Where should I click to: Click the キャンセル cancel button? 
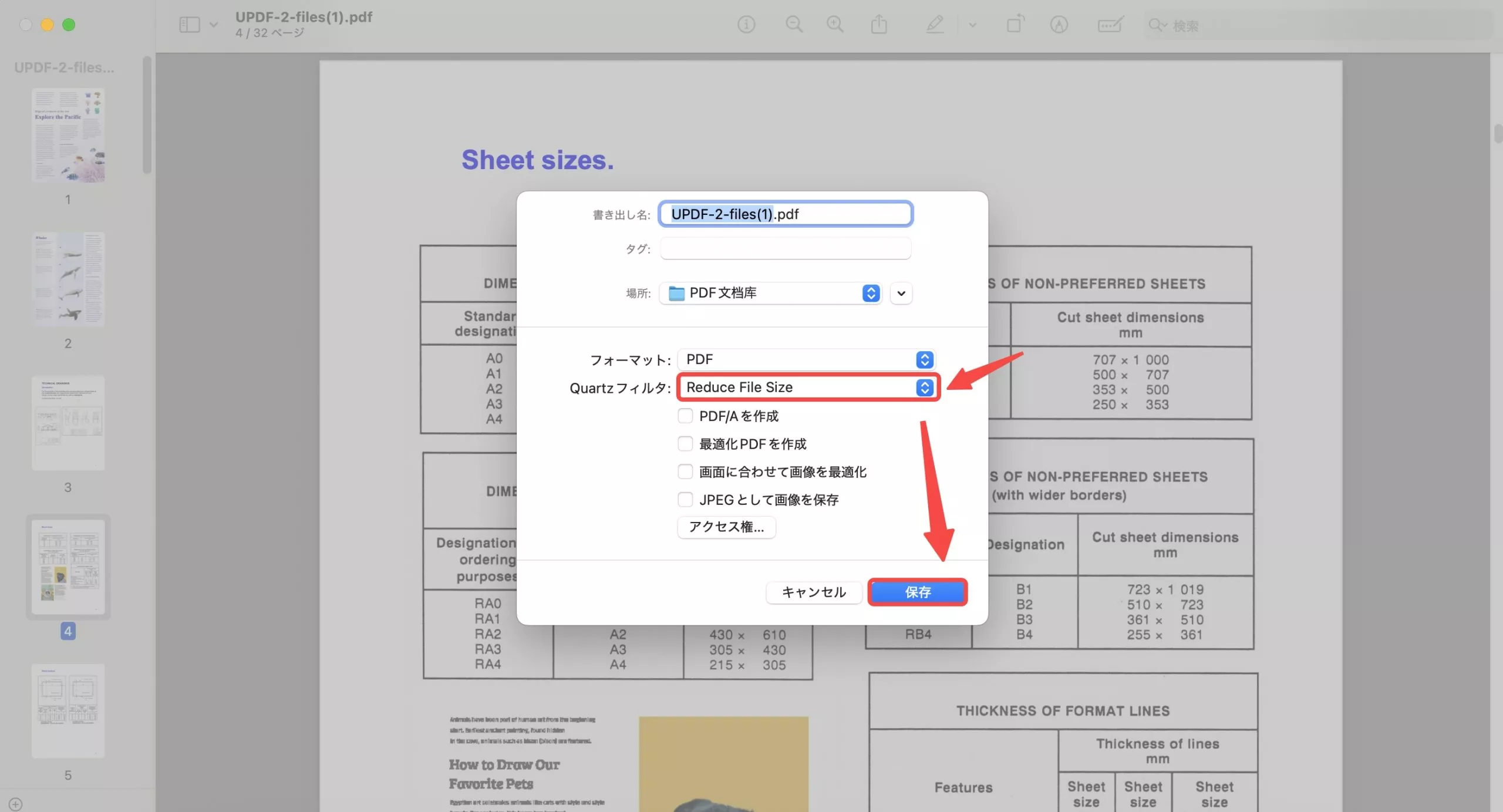(813, 592)
